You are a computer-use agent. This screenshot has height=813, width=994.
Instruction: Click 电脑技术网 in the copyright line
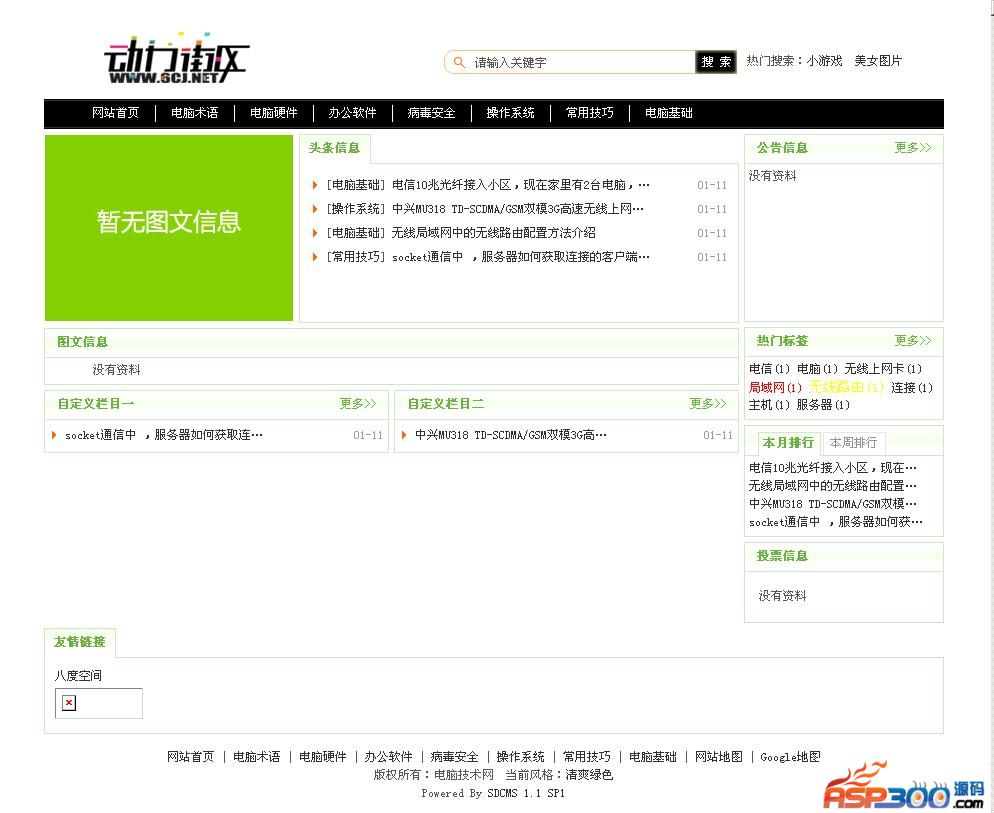(x=464, y=774)
